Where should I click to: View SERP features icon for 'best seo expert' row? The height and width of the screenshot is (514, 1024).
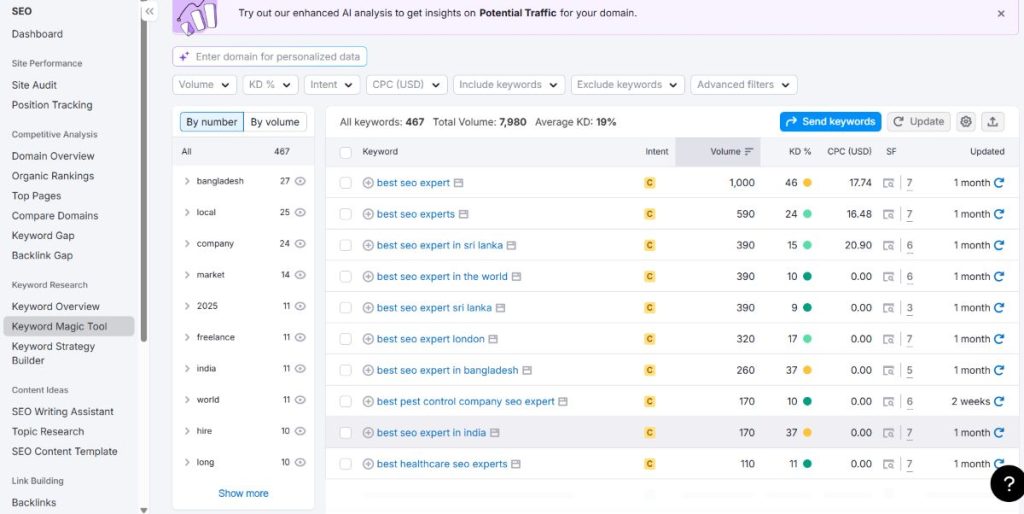(x=888, y=183)
